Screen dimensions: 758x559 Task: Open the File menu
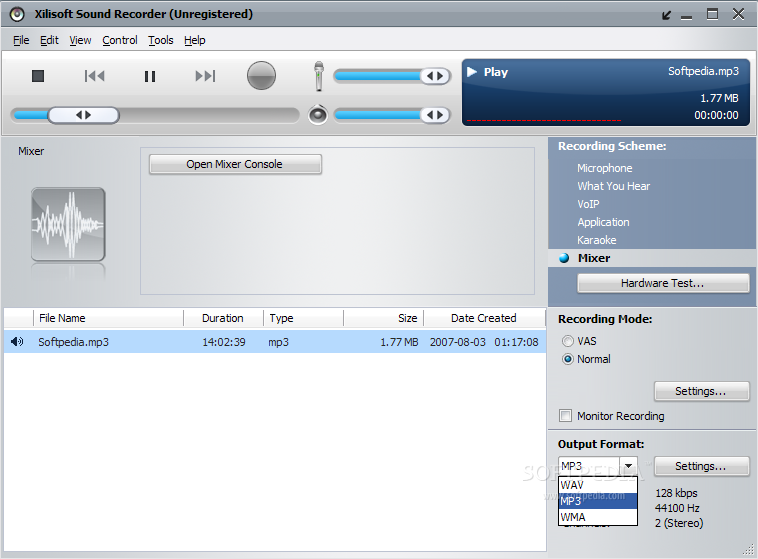[21, 40]
